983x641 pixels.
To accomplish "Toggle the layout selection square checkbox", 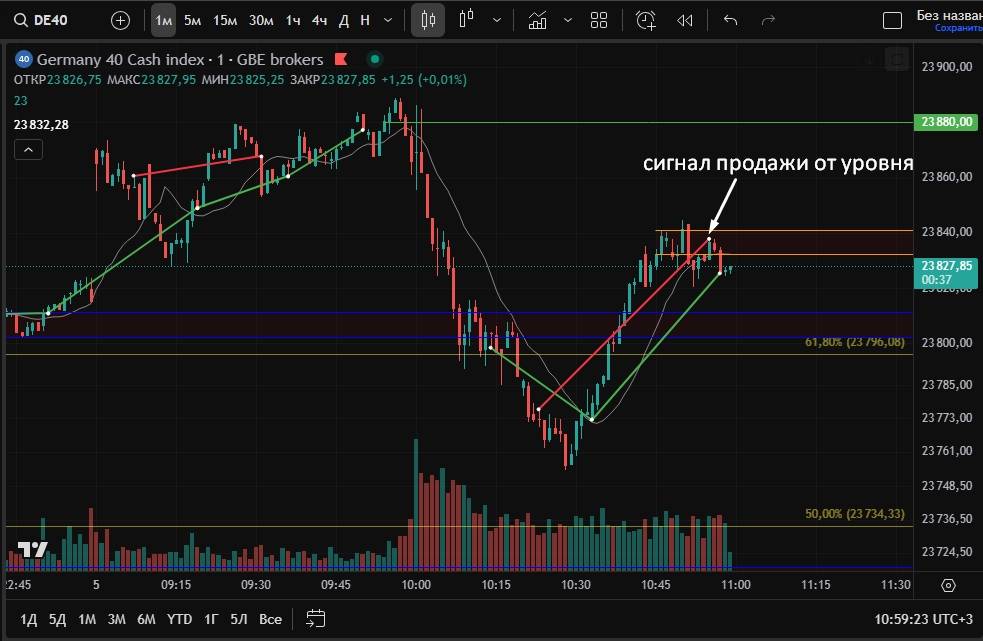I will tap(892, 20).
